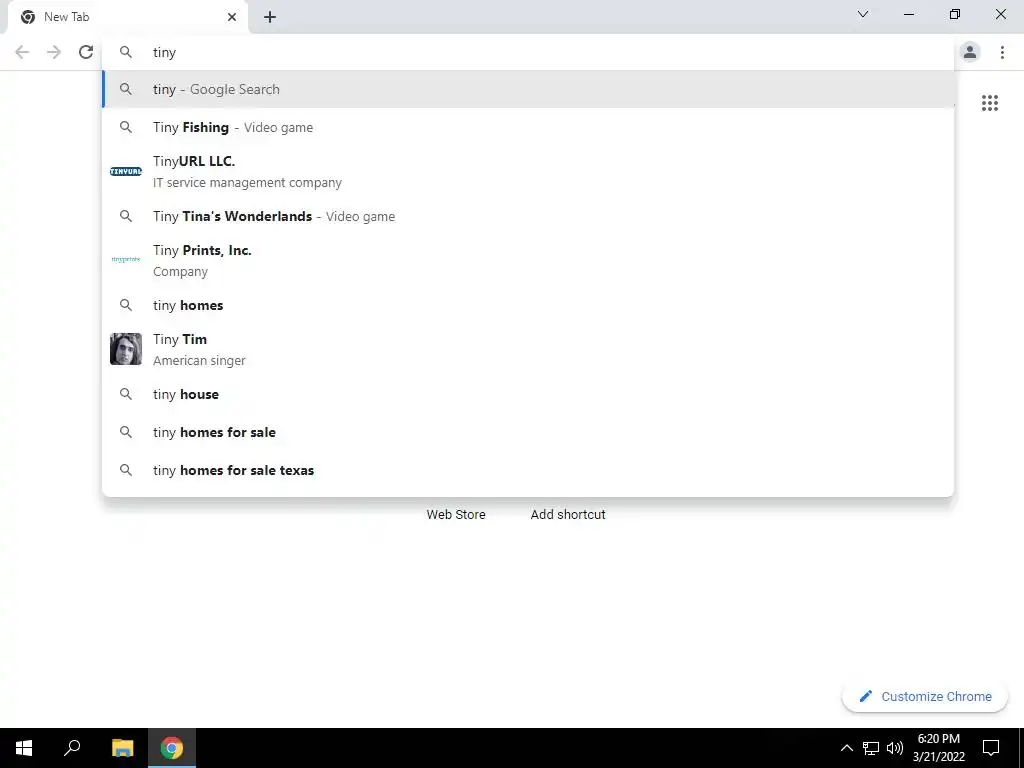
Task: Choose Tiny Tim American singer suggestion
Action: [x=529, y=349]
